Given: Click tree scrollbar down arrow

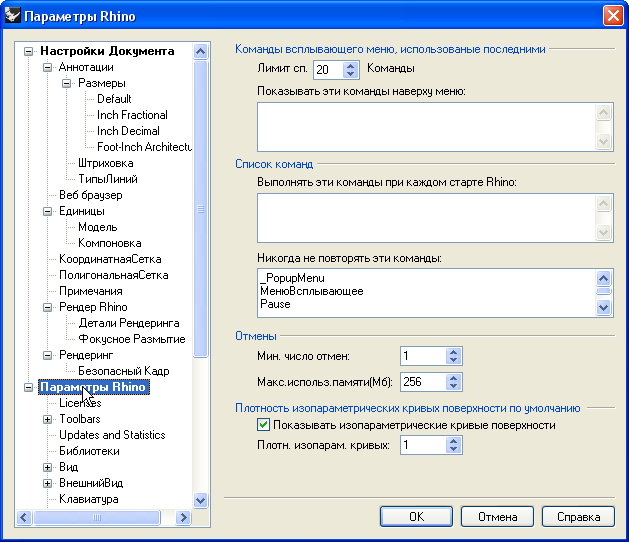Looking at the screenshot, I should tap(200, 500).
